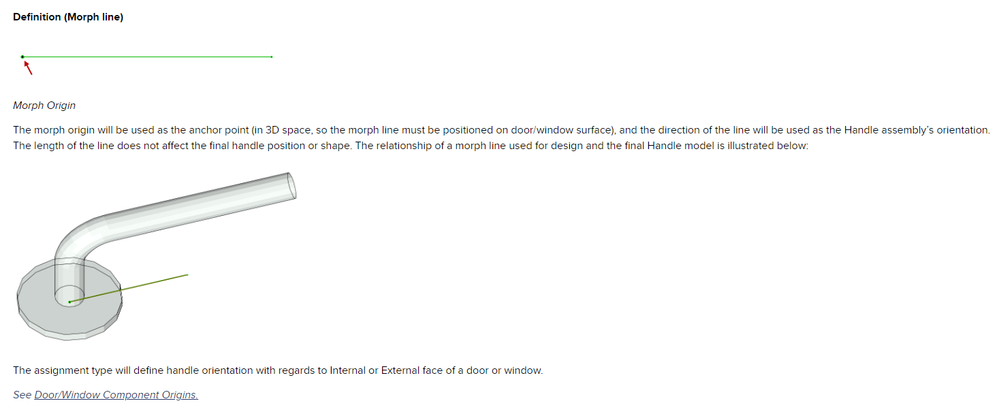Click the green morph origin dot
The height and width of the screenshot is (414, 999).
(x=22, y=57)
